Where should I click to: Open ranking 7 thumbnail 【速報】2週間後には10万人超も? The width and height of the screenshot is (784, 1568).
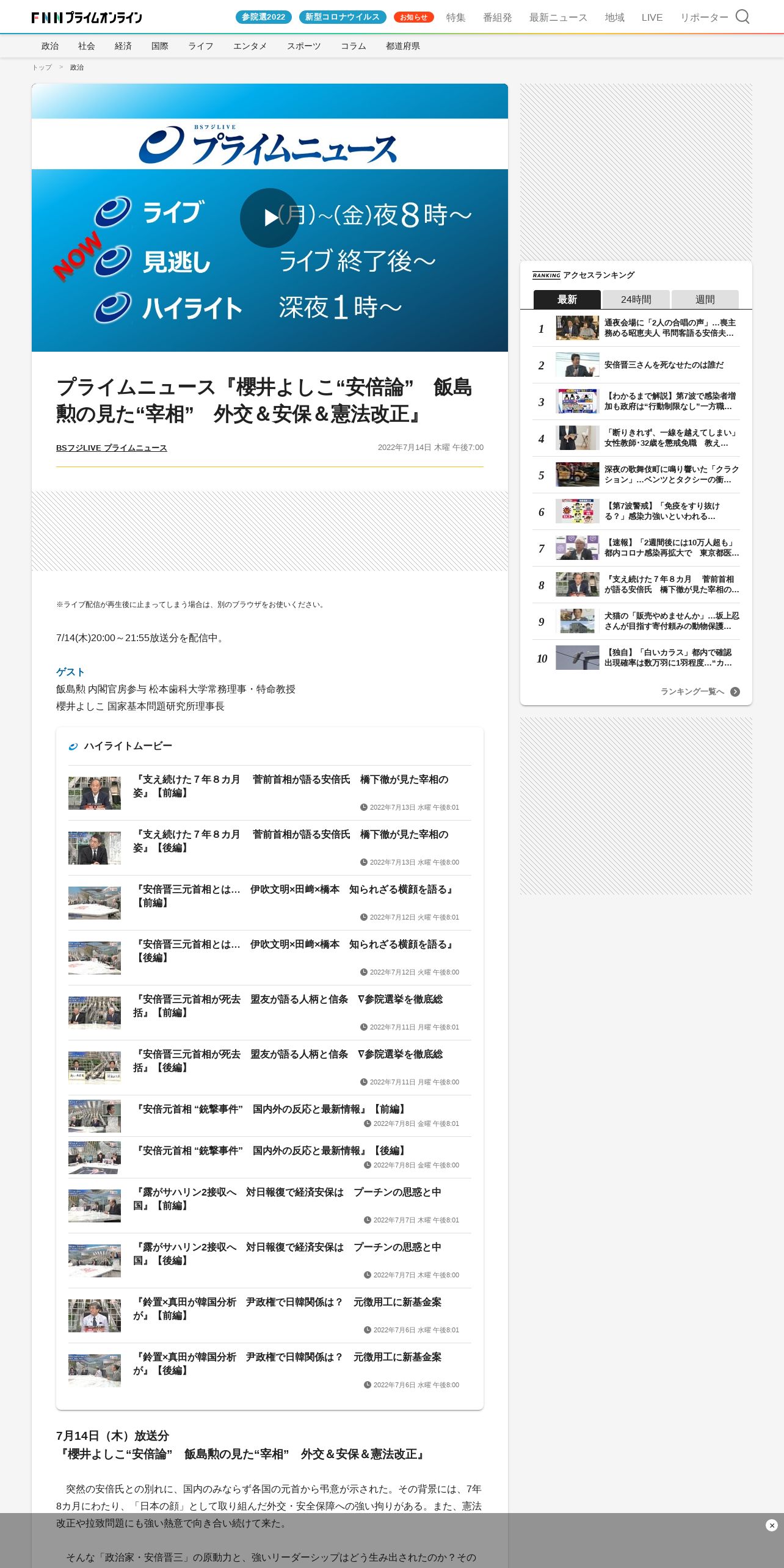578,548
